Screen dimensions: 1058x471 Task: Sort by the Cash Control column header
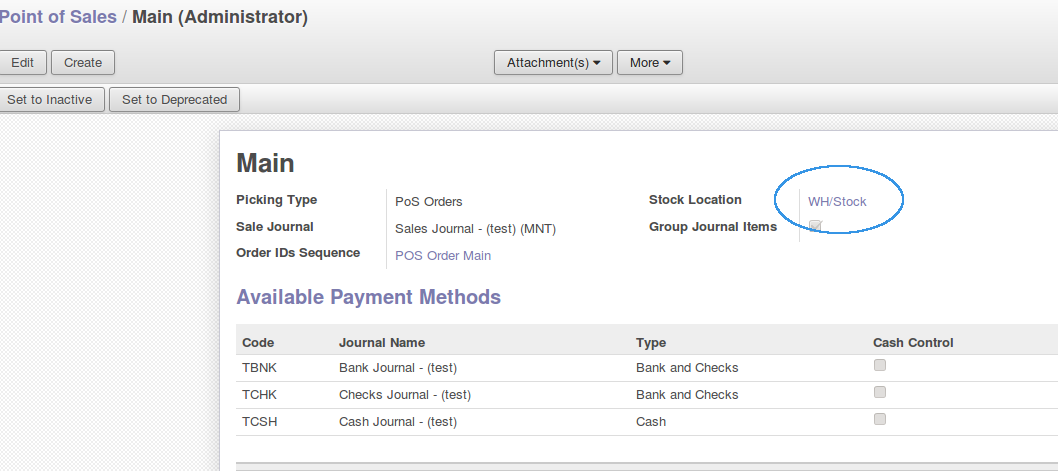pyautogui.click(x=913, y=343)
